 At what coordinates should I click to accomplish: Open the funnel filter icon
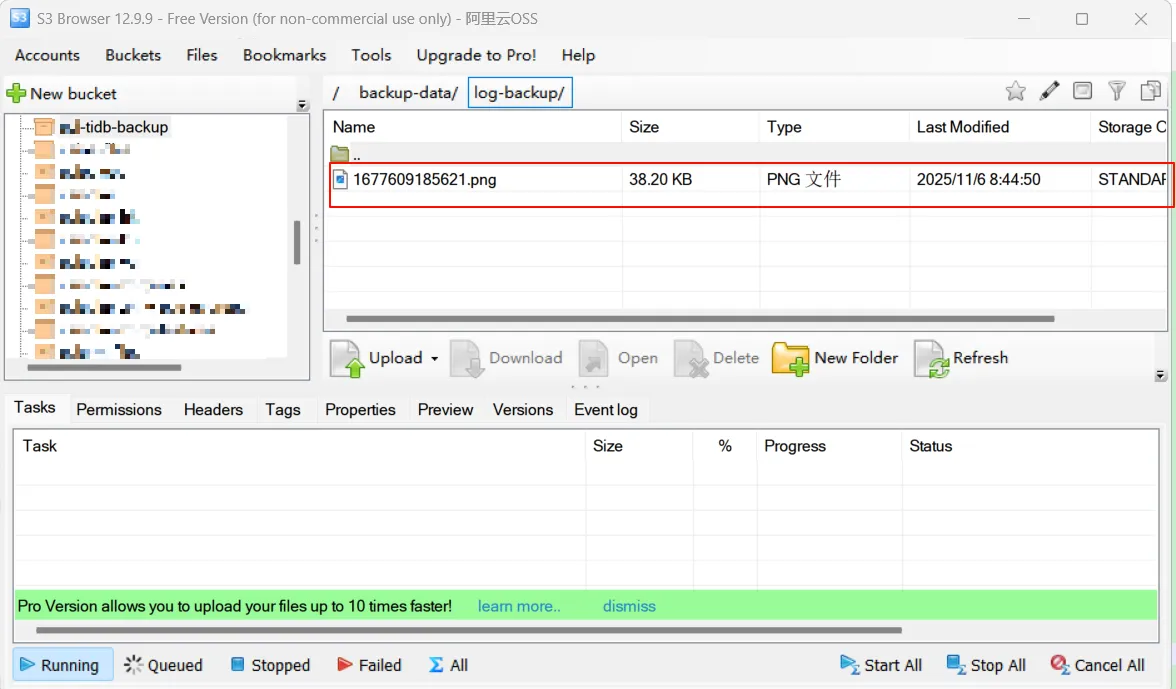[x=1117, y=92]
